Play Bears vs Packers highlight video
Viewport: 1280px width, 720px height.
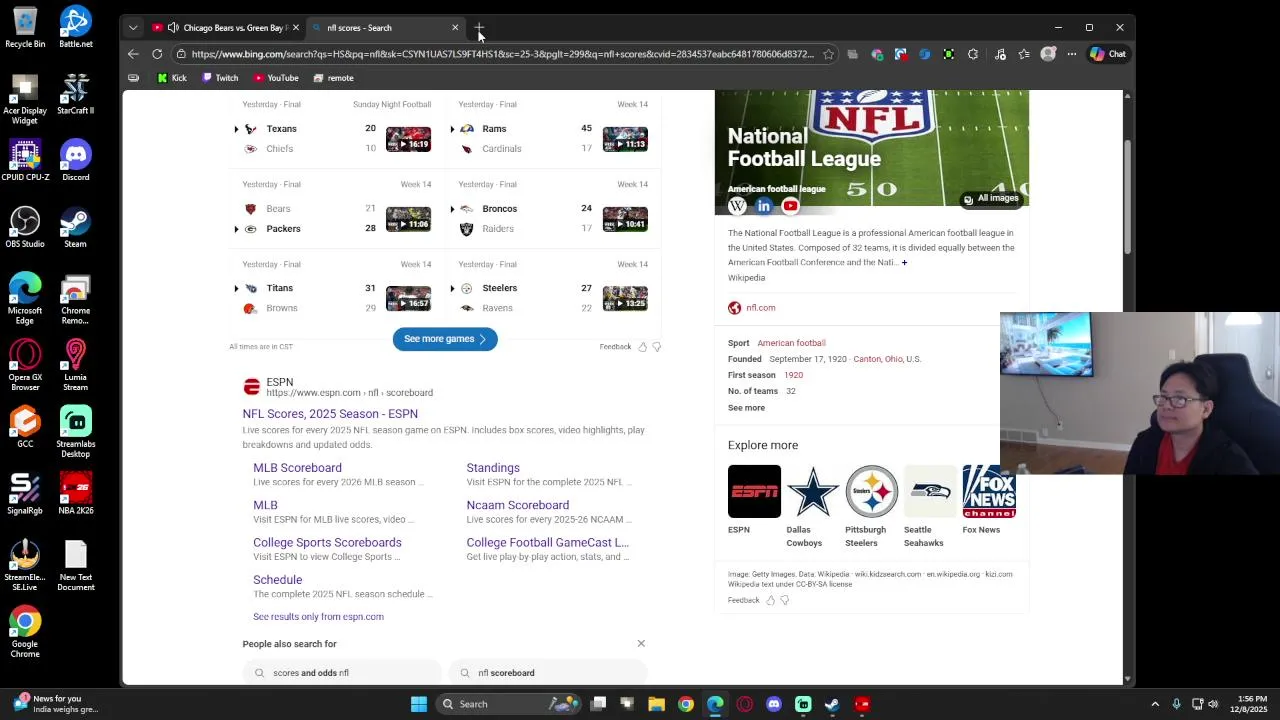(408, 219)
